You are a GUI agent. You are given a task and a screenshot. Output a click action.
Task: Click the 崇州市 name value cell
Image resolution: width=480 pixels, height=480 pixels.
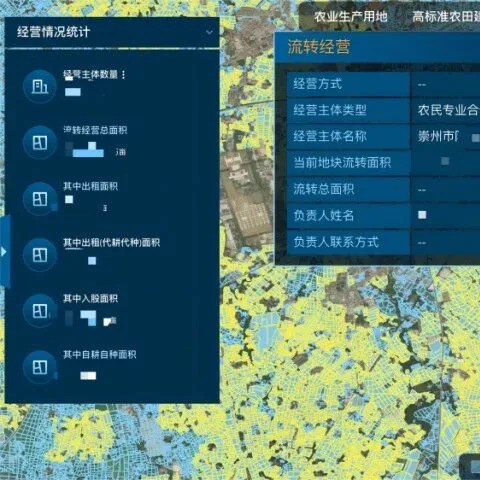click(x=446, y=136)
